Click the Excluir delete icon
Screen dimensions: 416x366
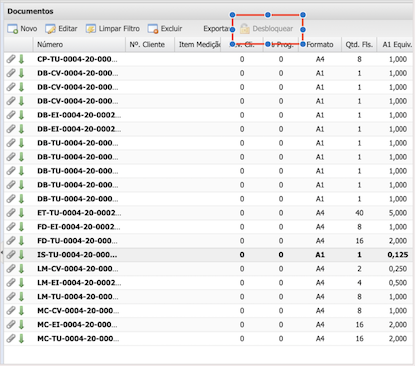(153, 29)
